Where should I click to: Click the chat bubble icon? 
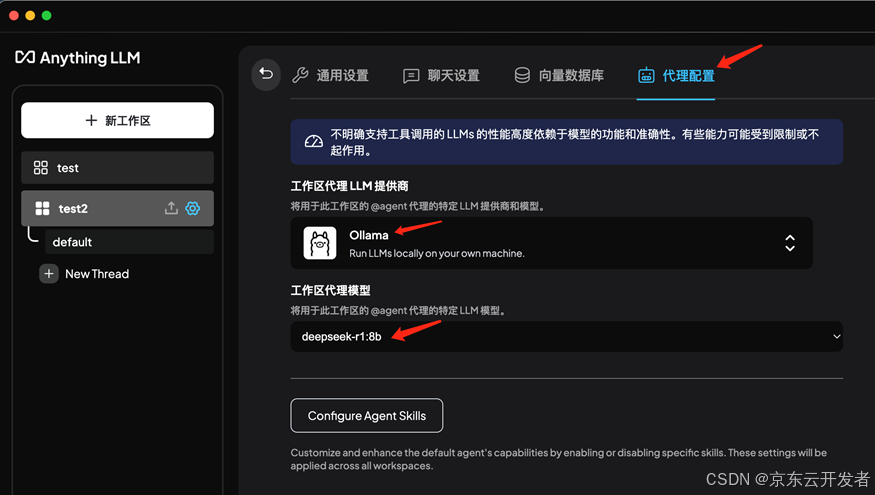(411, 76)
